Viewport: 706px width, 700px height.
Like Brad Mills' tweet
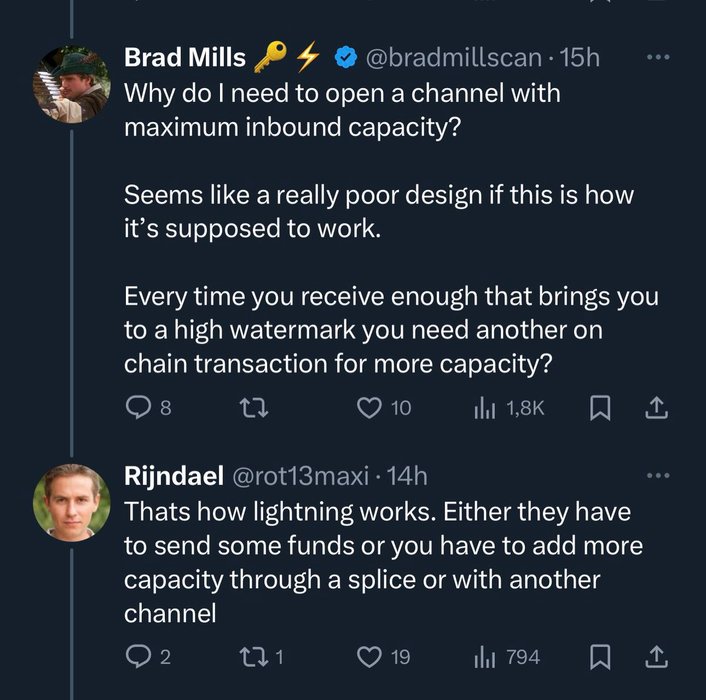click(x=370, y=408)
